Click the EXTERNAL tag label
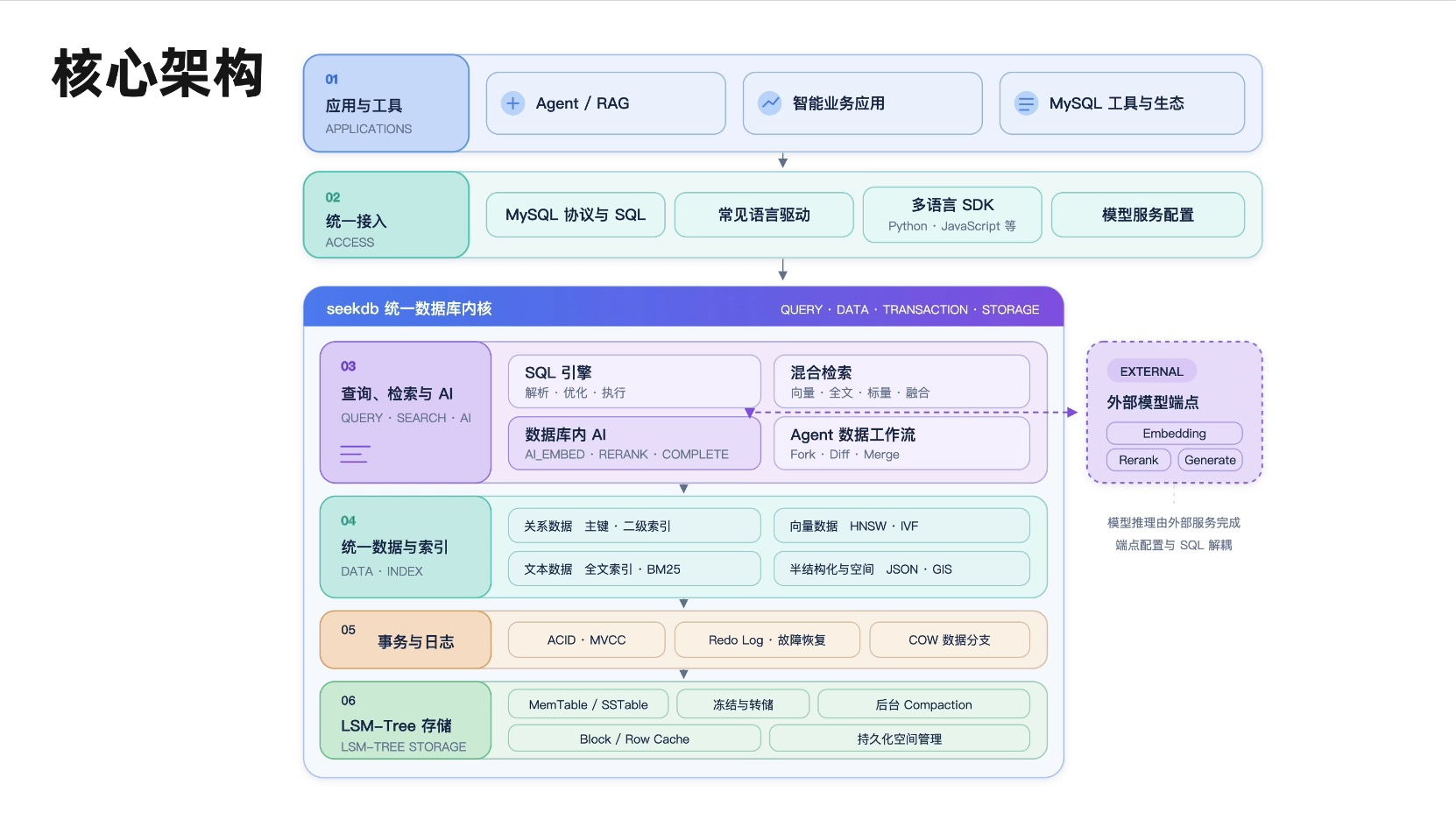1456x820 pixels. click(x=1152, y=371)
